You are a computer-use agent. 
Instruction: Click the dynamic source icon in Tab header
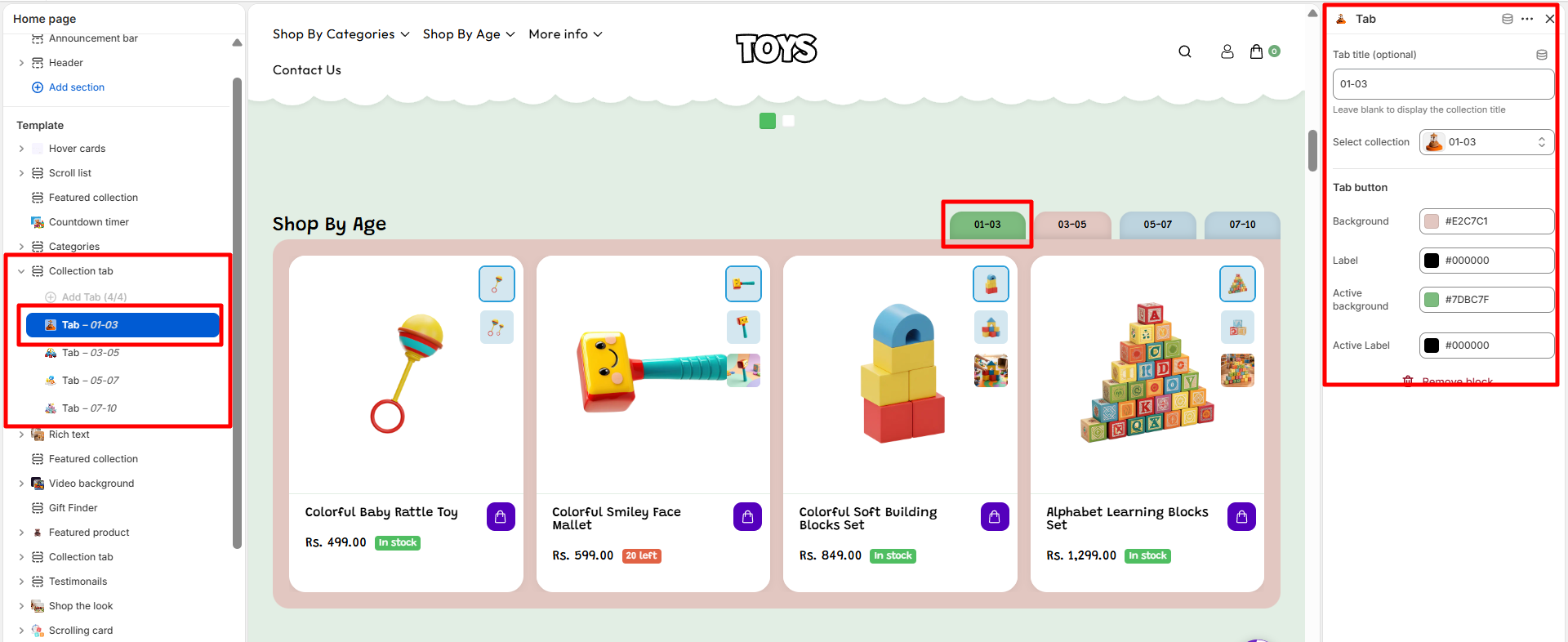(1508, 19)
